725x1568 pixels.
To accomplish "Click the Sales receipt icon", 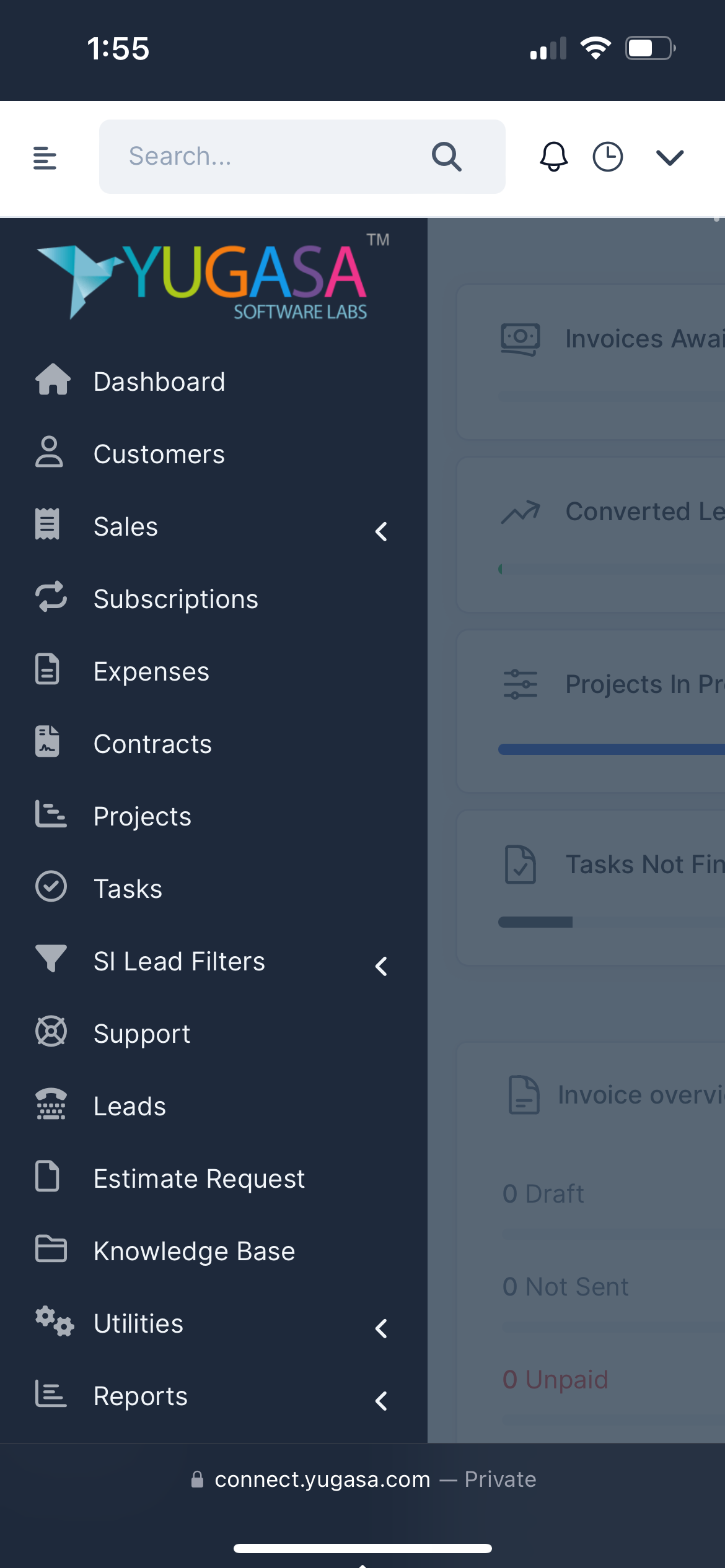I will pyautogui.click(x=47, y=524).
